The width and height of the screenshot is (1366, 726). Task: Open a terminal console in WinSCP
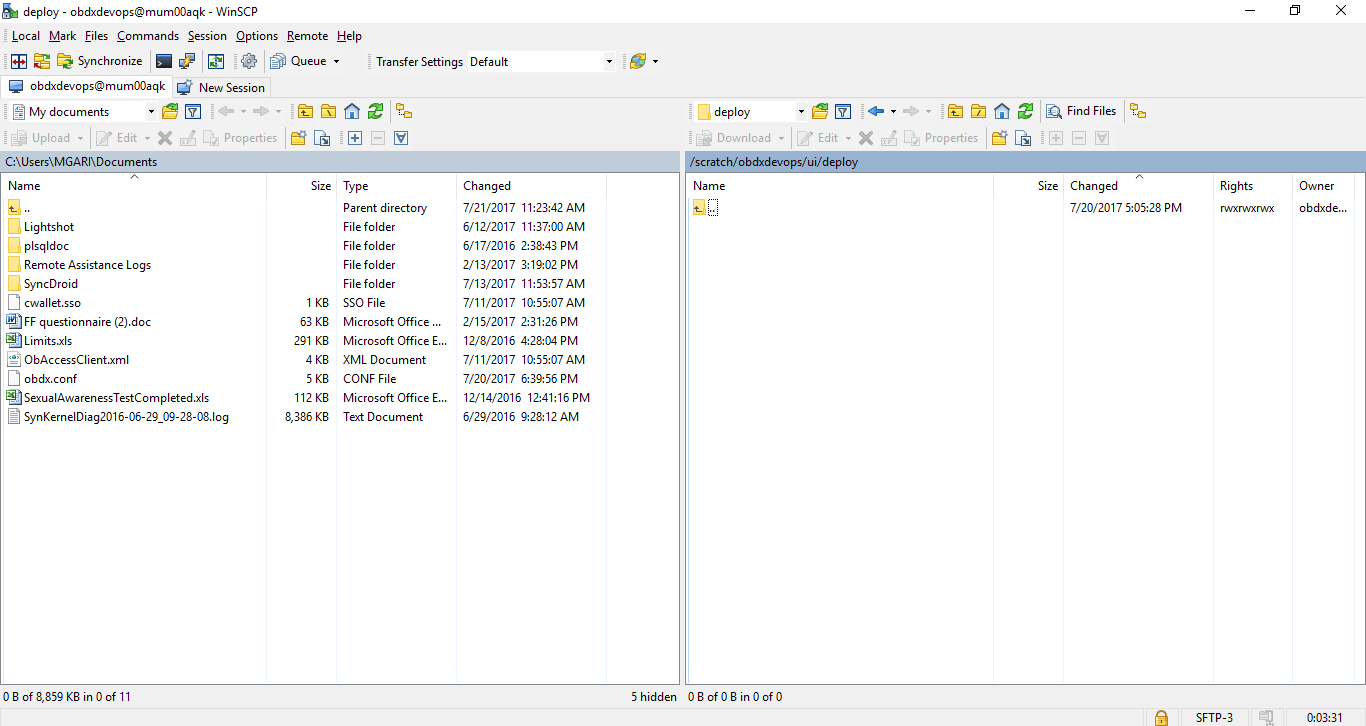point(164,61)
